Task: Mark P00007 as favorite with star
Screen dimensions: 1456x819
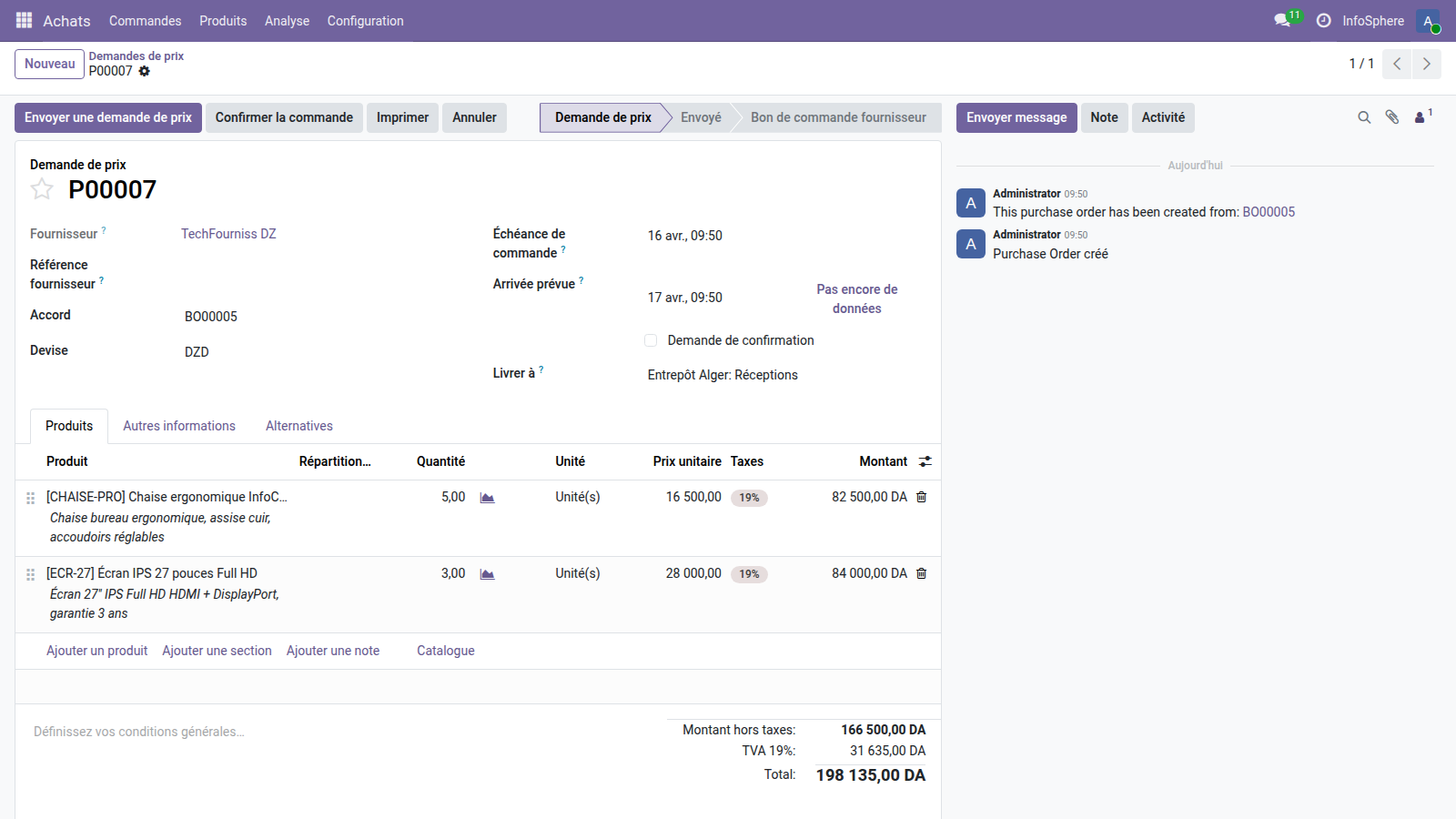Action: pyautogui.click(x=42, y=189)
